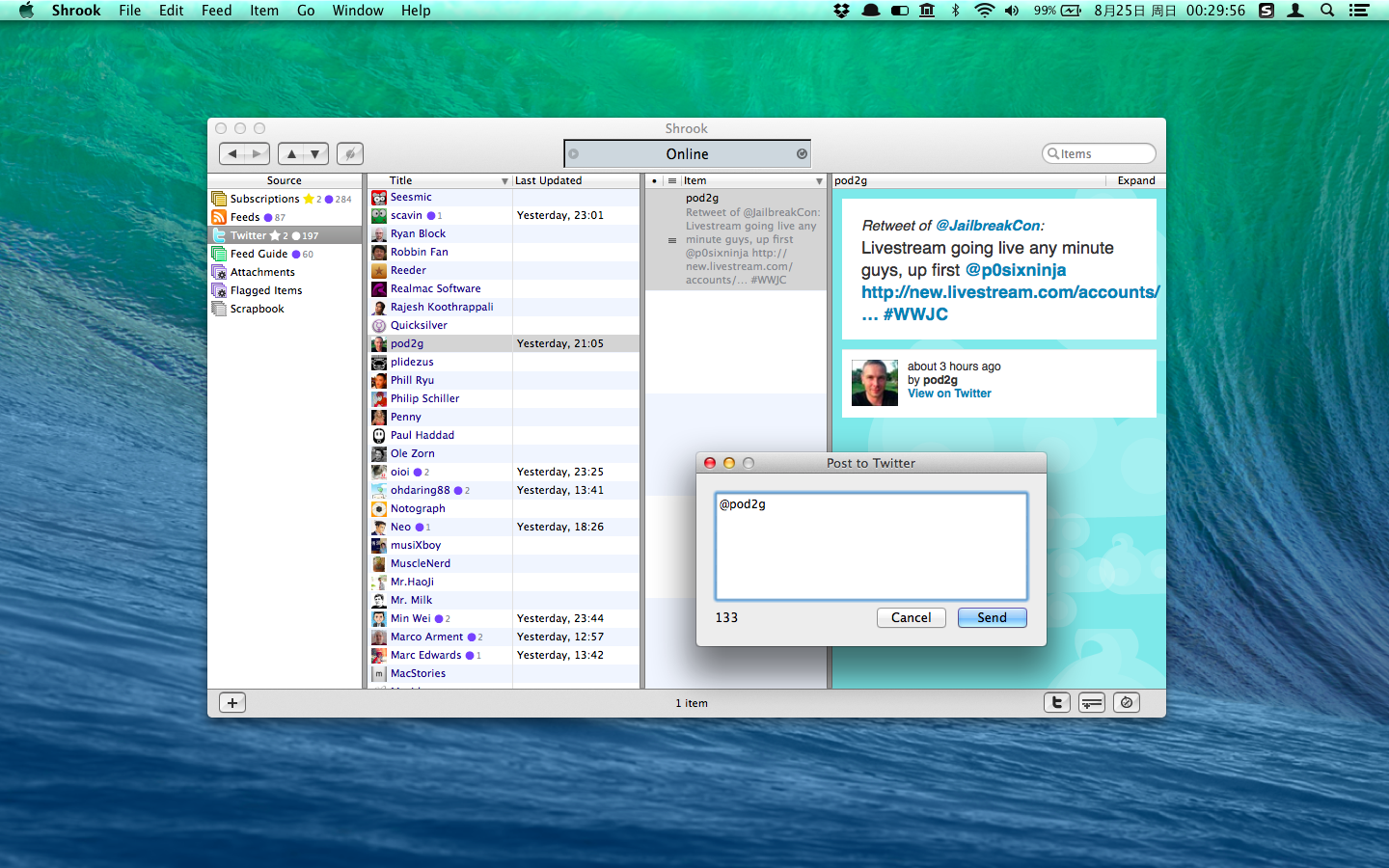Click the Twitter post button in the bottom bar

click(1057, 703)
